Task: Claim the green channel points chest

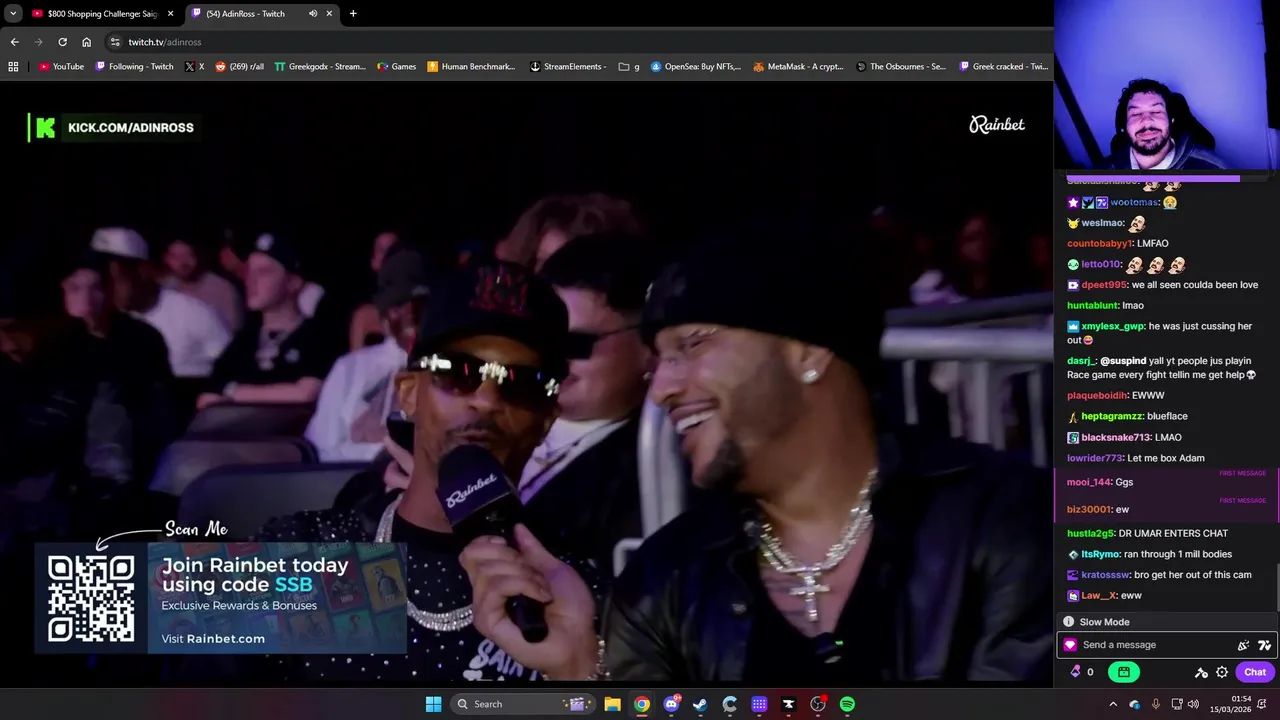Action: (x=1124, y=672)
